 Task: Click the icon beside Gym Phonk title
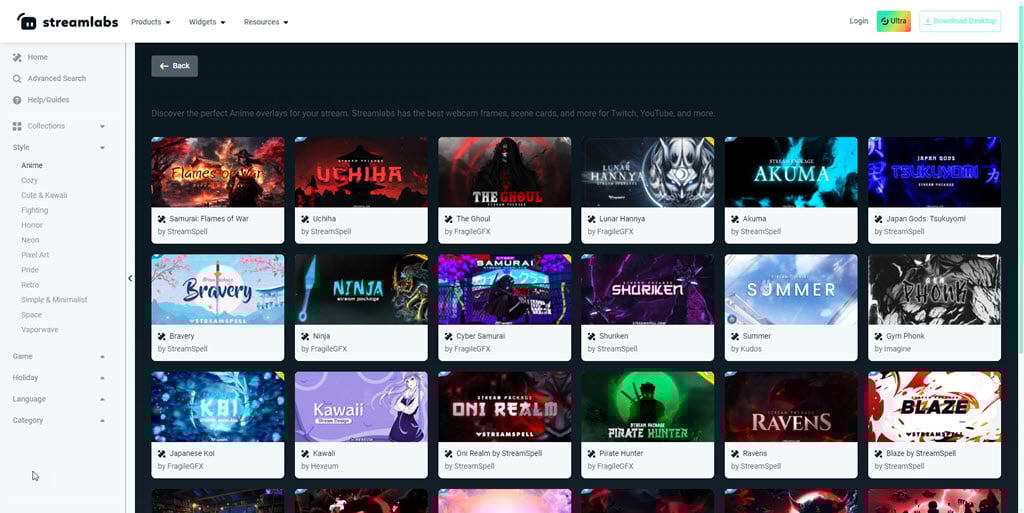pyautogui.click(x=878, y=336)
